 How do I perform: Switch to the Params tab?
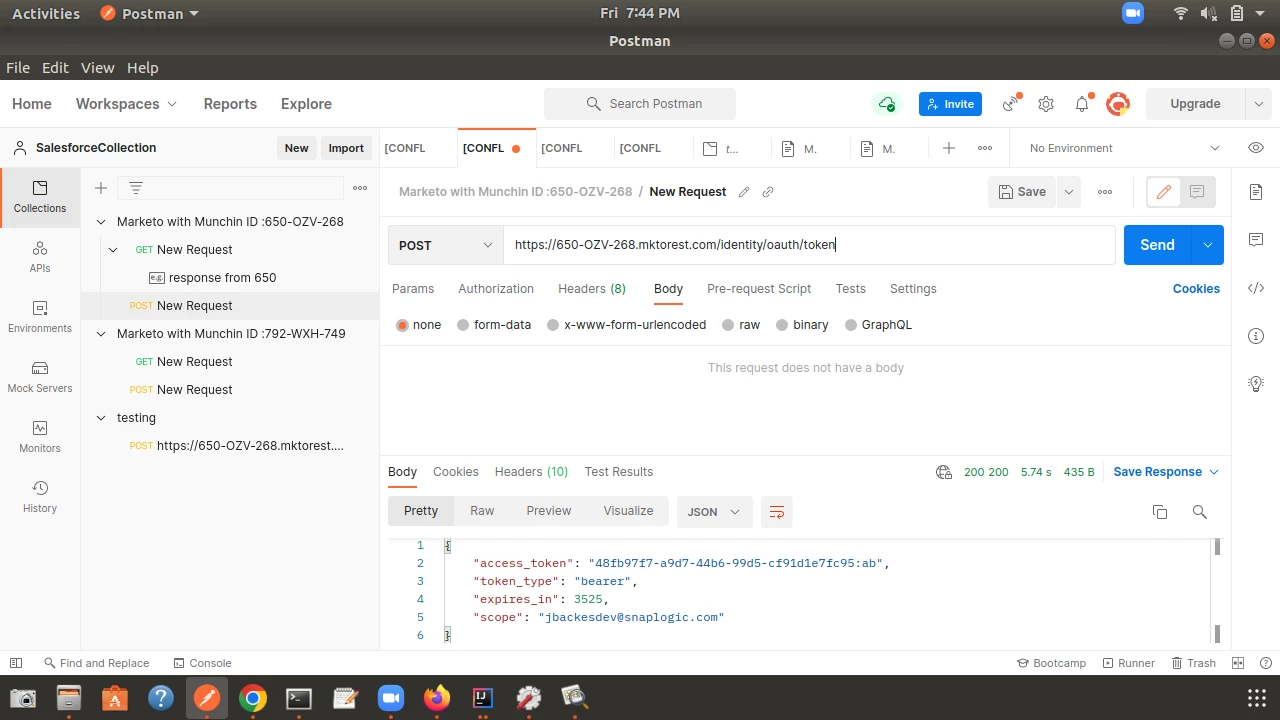tap(413, 289)
